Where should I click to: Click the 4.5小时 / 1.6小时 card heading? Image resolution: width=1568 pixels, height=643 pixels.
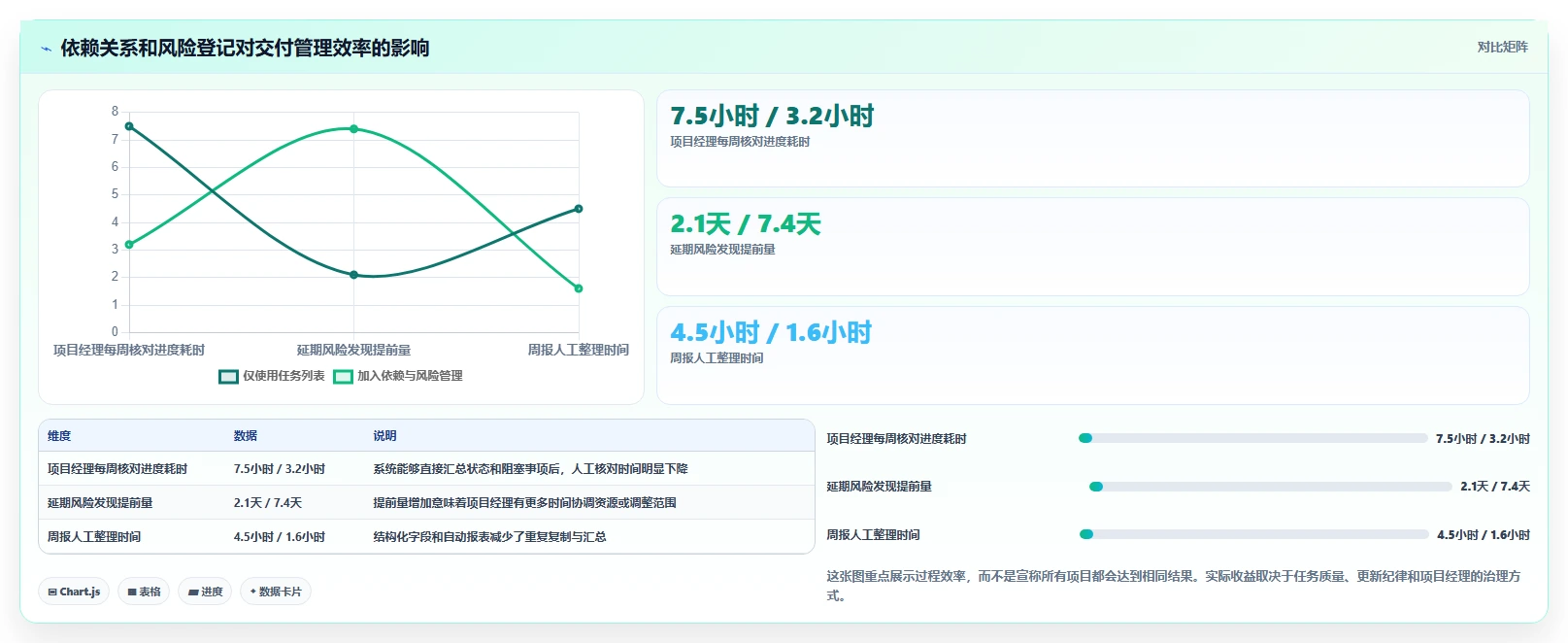pyautogui.click(x=771, y=333)
